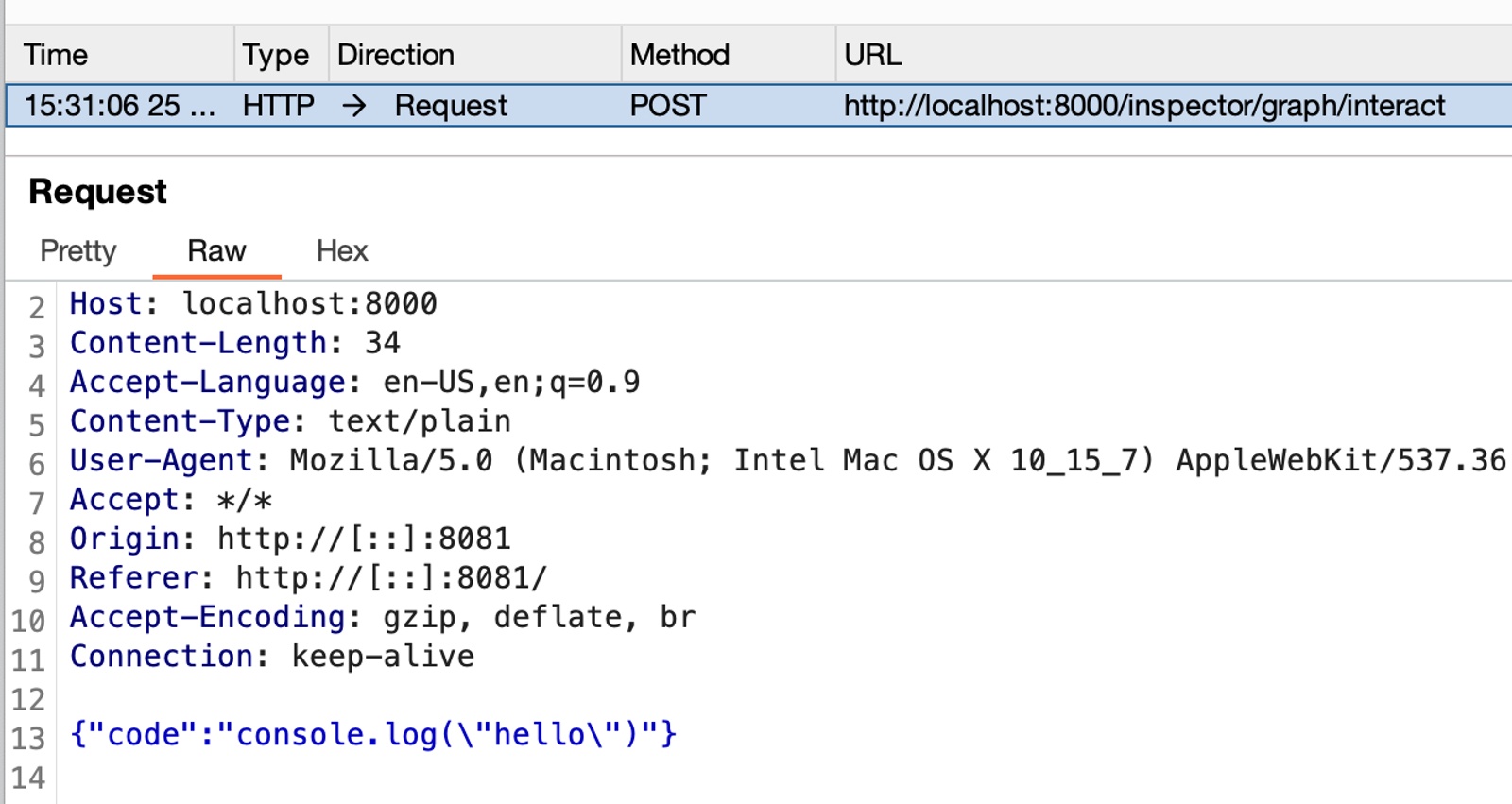The height and width of the screenshot is (804, 1512).
Task: Click the Referer header value
Action: (x=391, y=578)
